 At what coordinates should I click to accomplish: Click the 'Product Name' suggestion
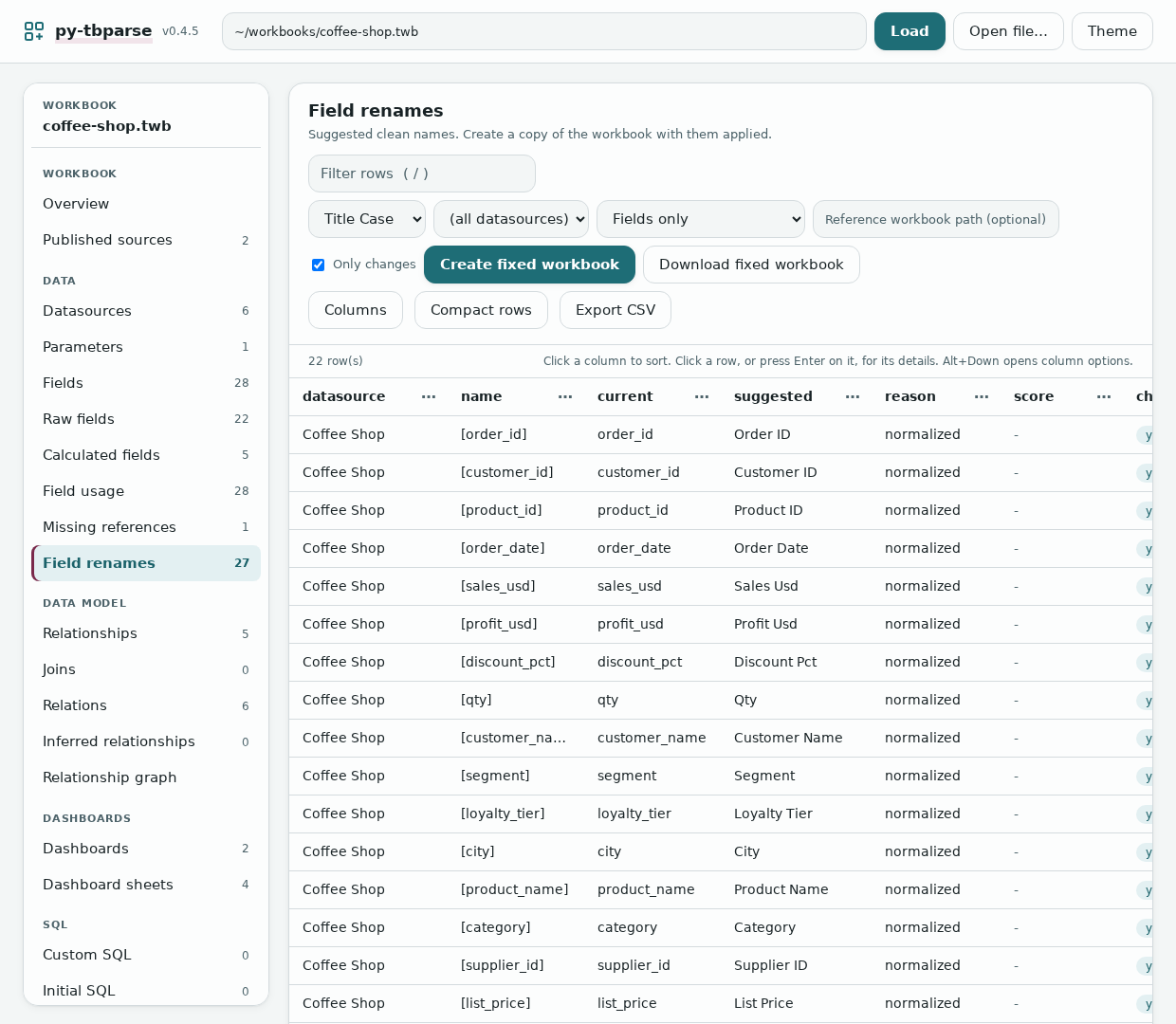pyautogui.click(x=781, y=889)
